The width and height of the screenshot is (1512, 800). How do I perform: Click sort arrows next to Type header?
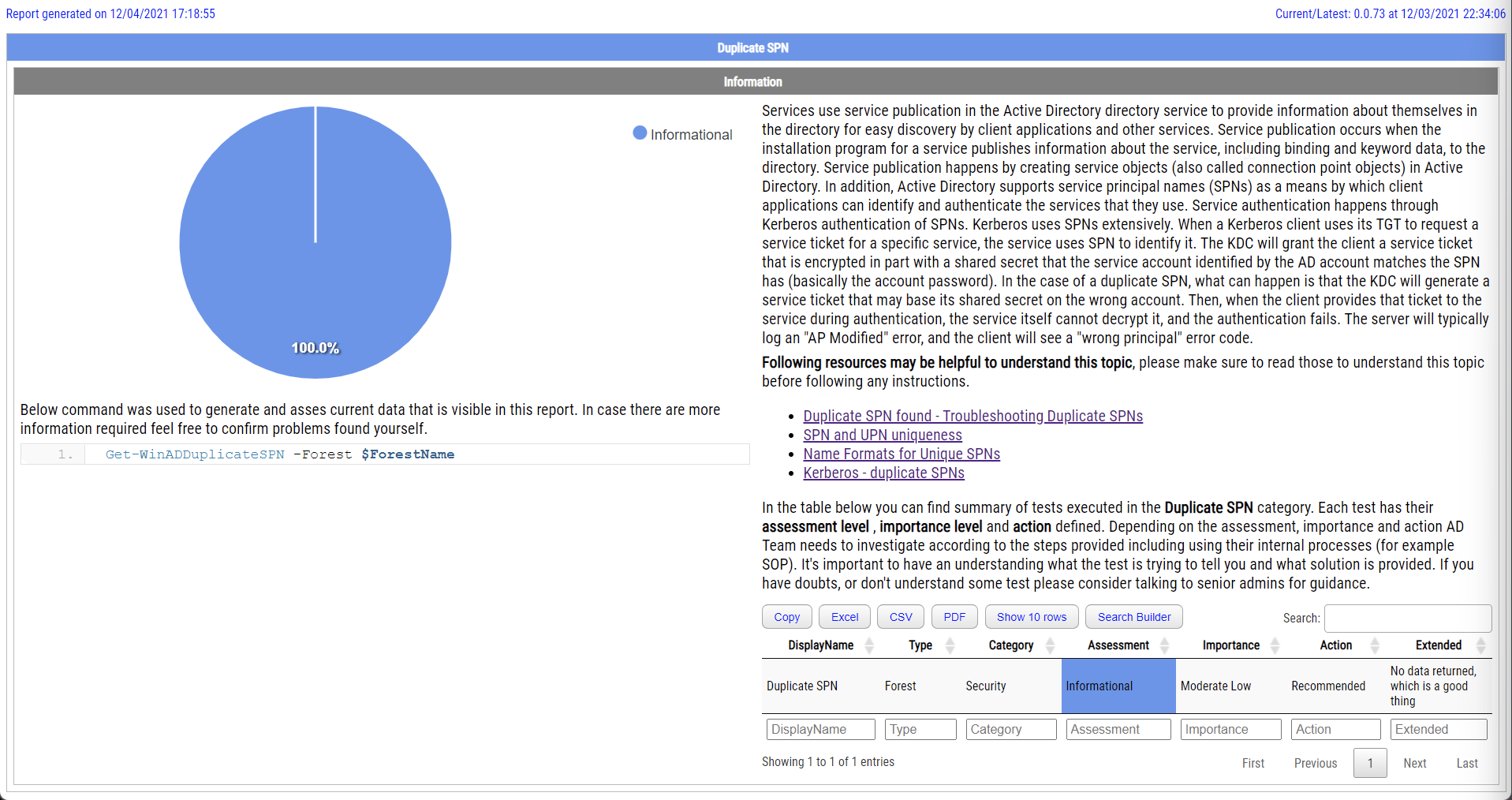click(950, 645)
